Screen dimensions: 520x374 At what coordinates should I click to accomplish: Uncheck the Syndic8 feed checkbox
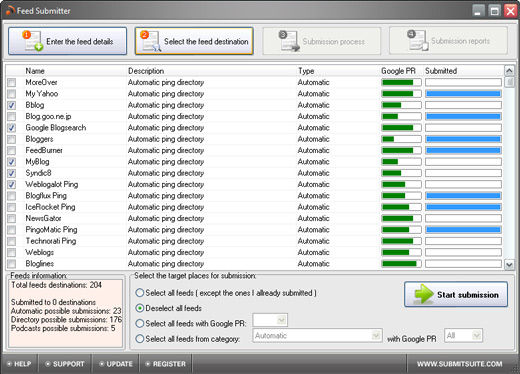pos(12,173)
